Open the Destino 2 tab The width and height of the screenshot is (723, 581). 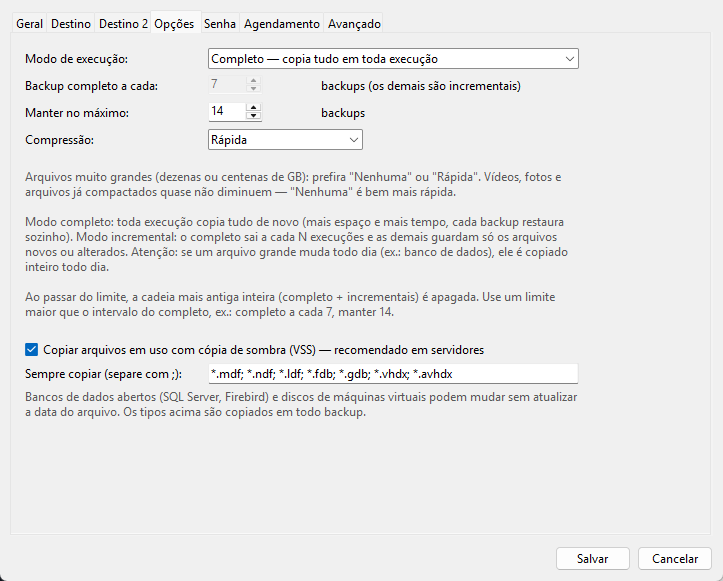(123, 24)
